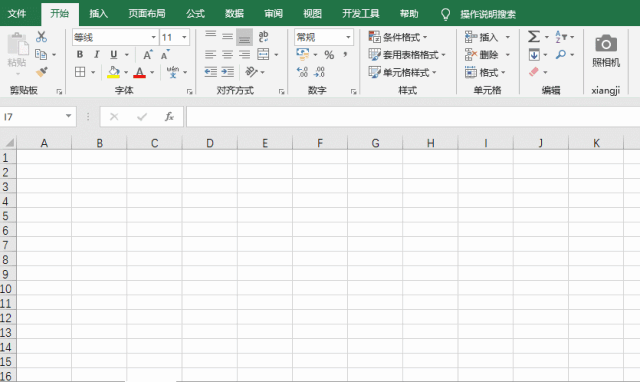640x382 pixels.
Task: Apply yellow fill color bucket
Action: [113, 72]
